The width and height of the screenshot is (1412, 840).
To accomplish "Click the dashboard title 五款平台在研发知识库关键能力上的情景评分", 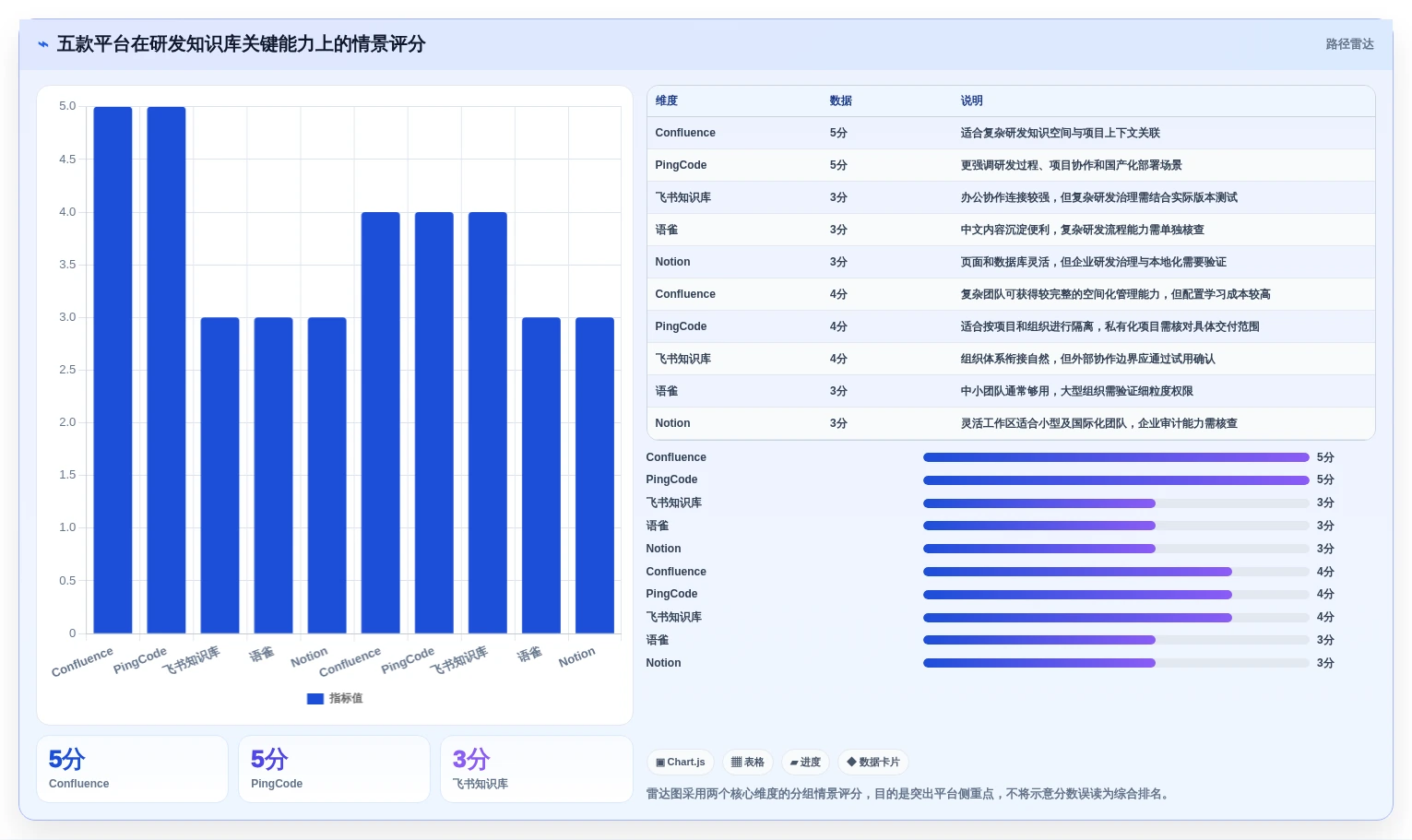I will pos(242,44).
